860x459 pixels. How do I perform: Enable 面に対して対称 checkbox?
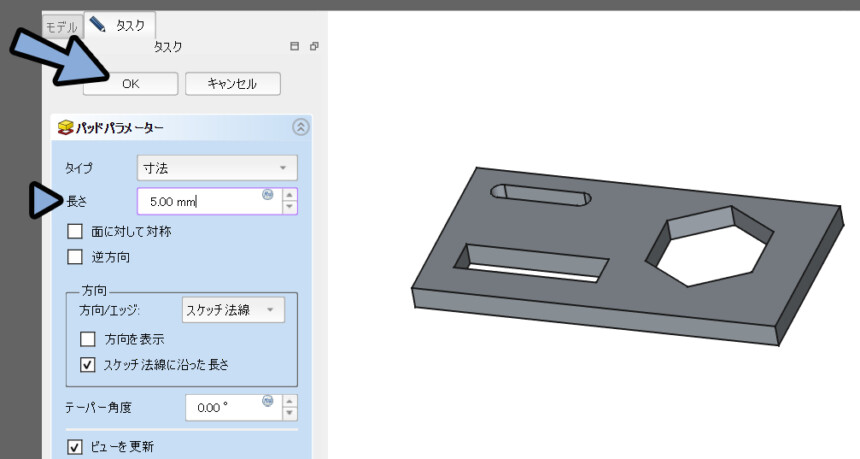[x=75, y=231]
